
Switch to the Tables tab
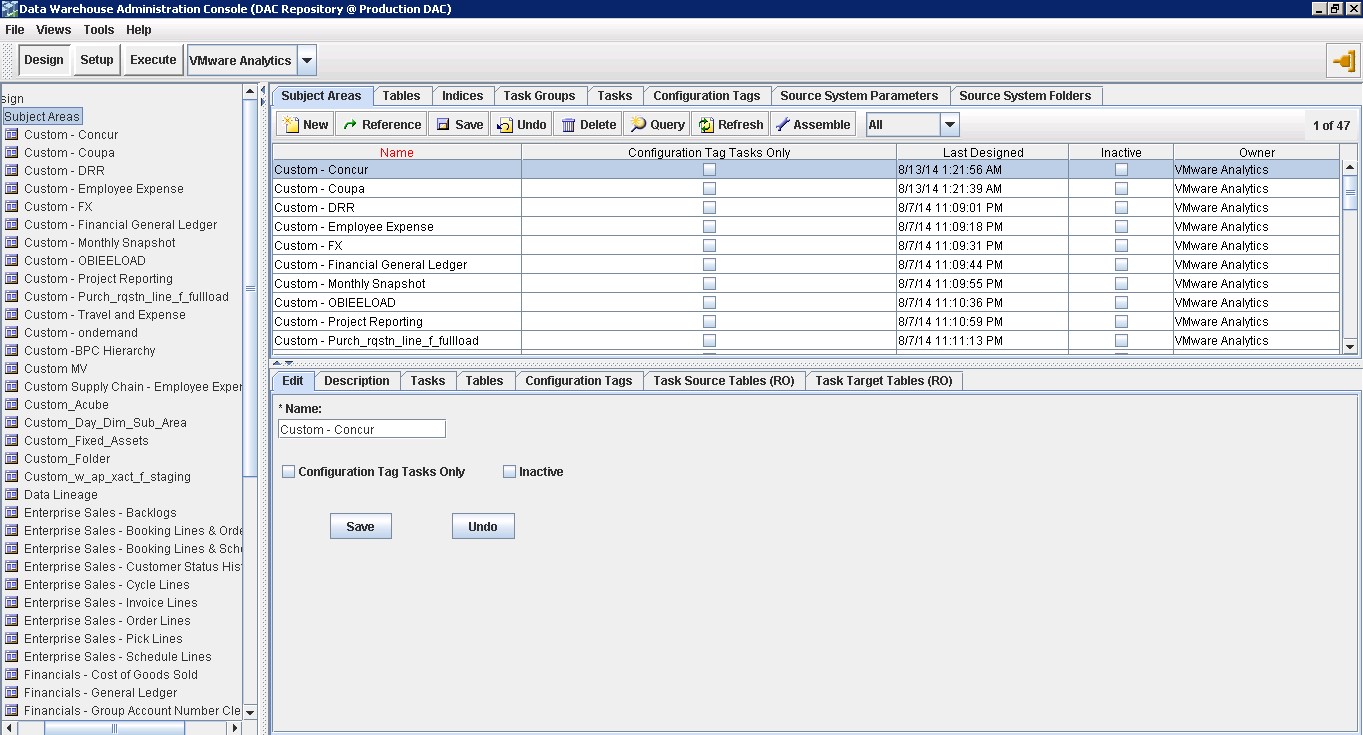(x=402, y=95)
